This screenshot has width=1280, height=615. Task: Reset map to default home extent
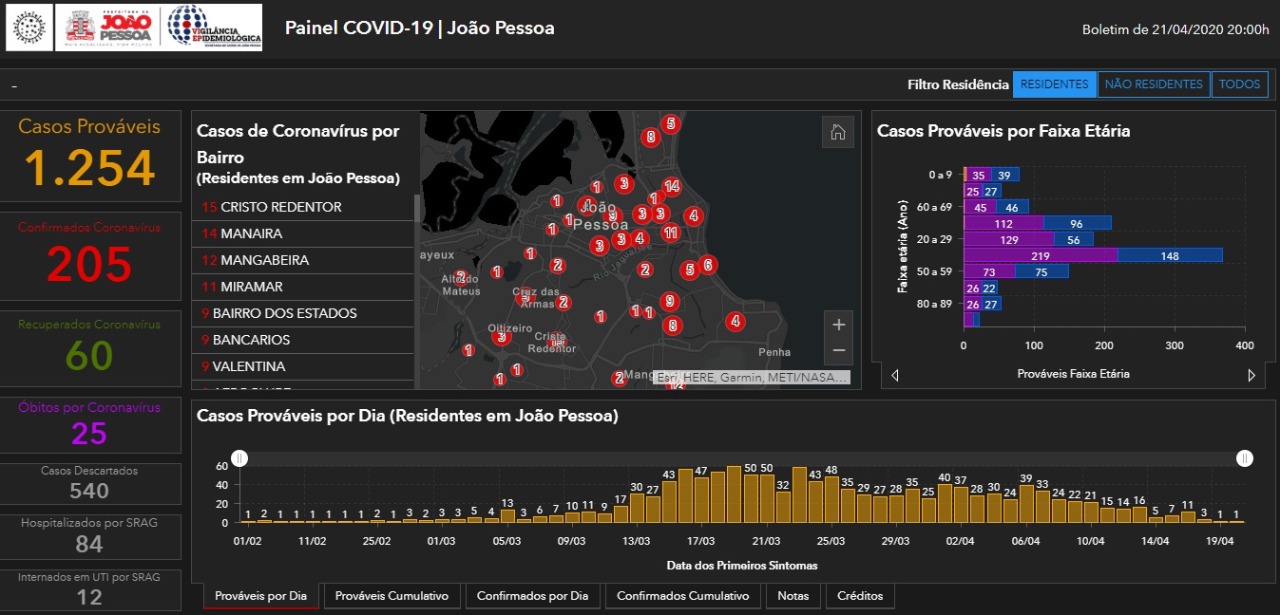(x=838, y=132)
